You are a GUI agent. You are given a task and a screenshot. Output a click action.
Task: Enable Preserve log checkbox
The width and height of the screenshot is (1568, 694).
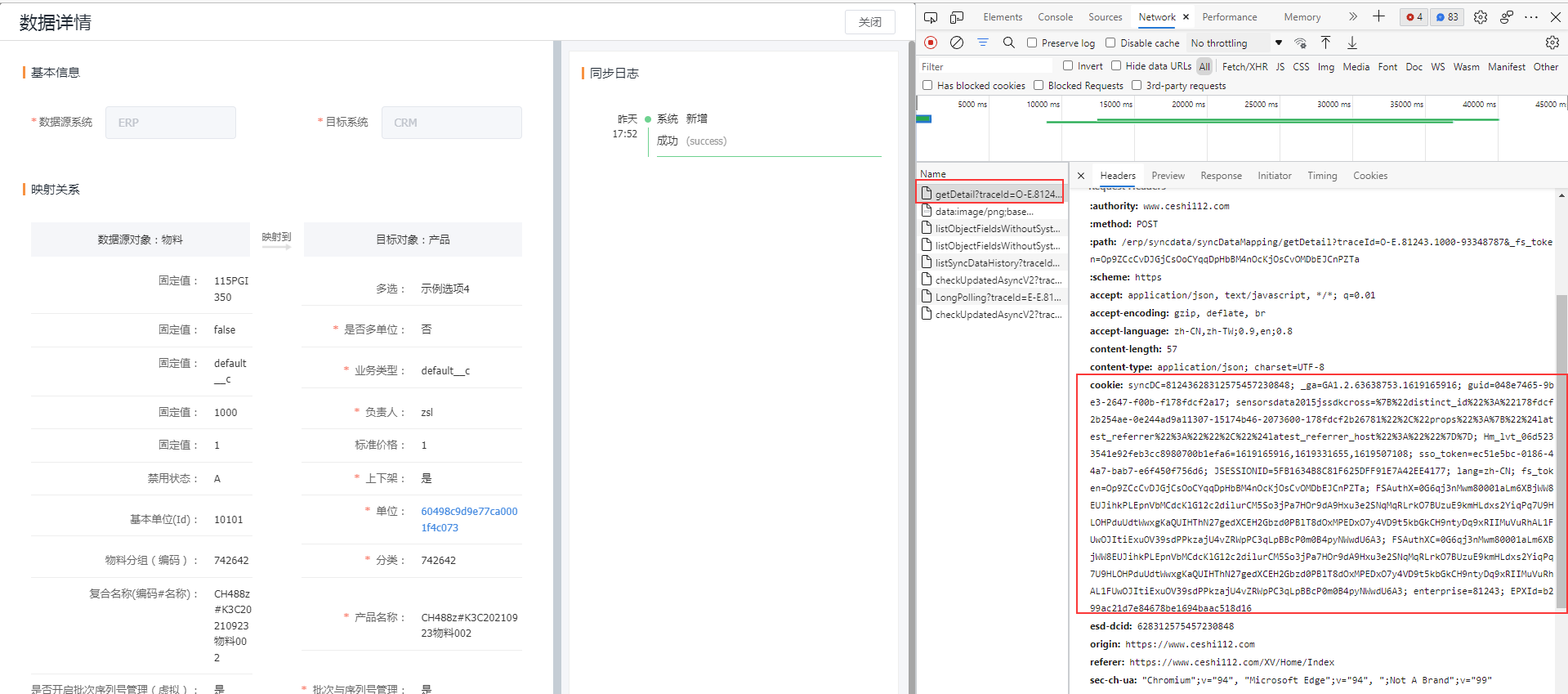(x=1032, y=43)
